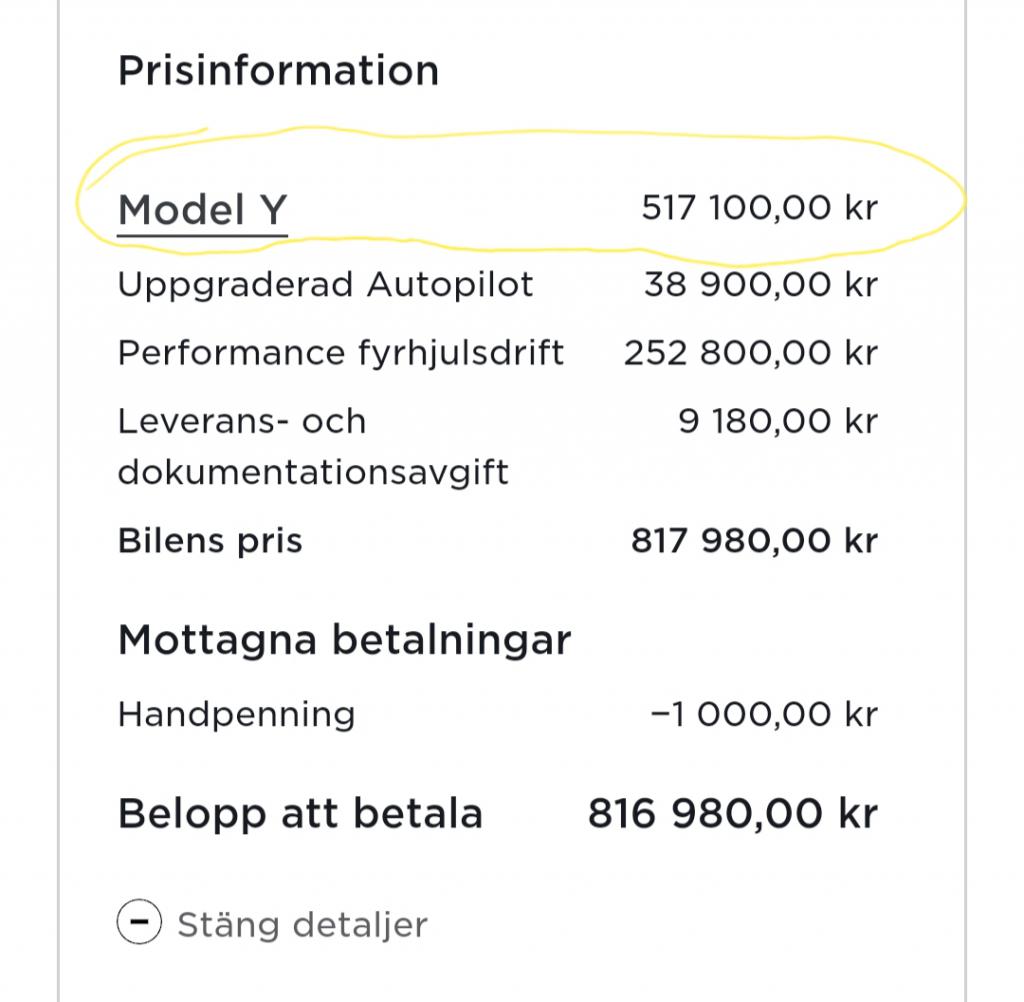Select the Mottagna betalningar heading

click(x=344, y=640)
